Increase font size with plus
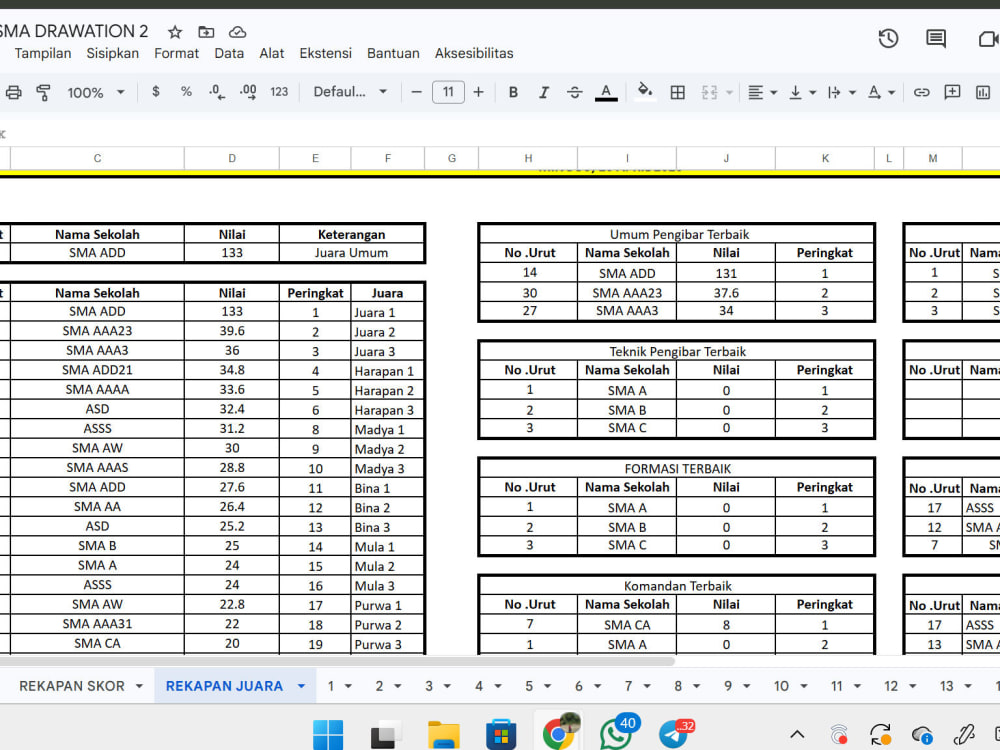The width and height of the screenshot is (1000, 750). (478, 92)
